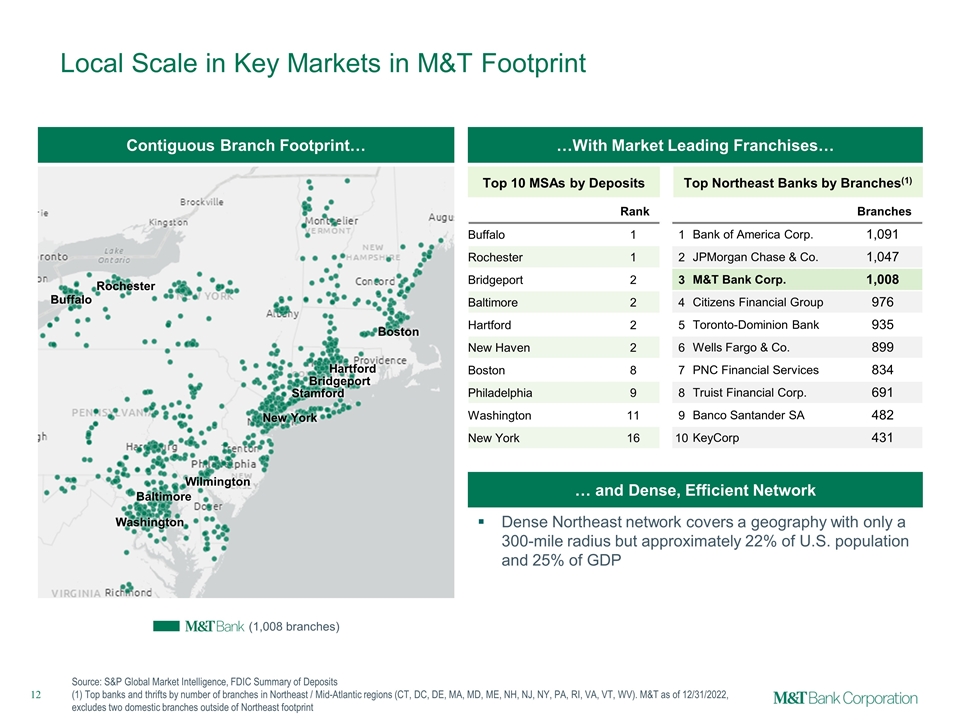Click the page number 12 in the footer
960x720 pixels.
click(x=37, y=694)
